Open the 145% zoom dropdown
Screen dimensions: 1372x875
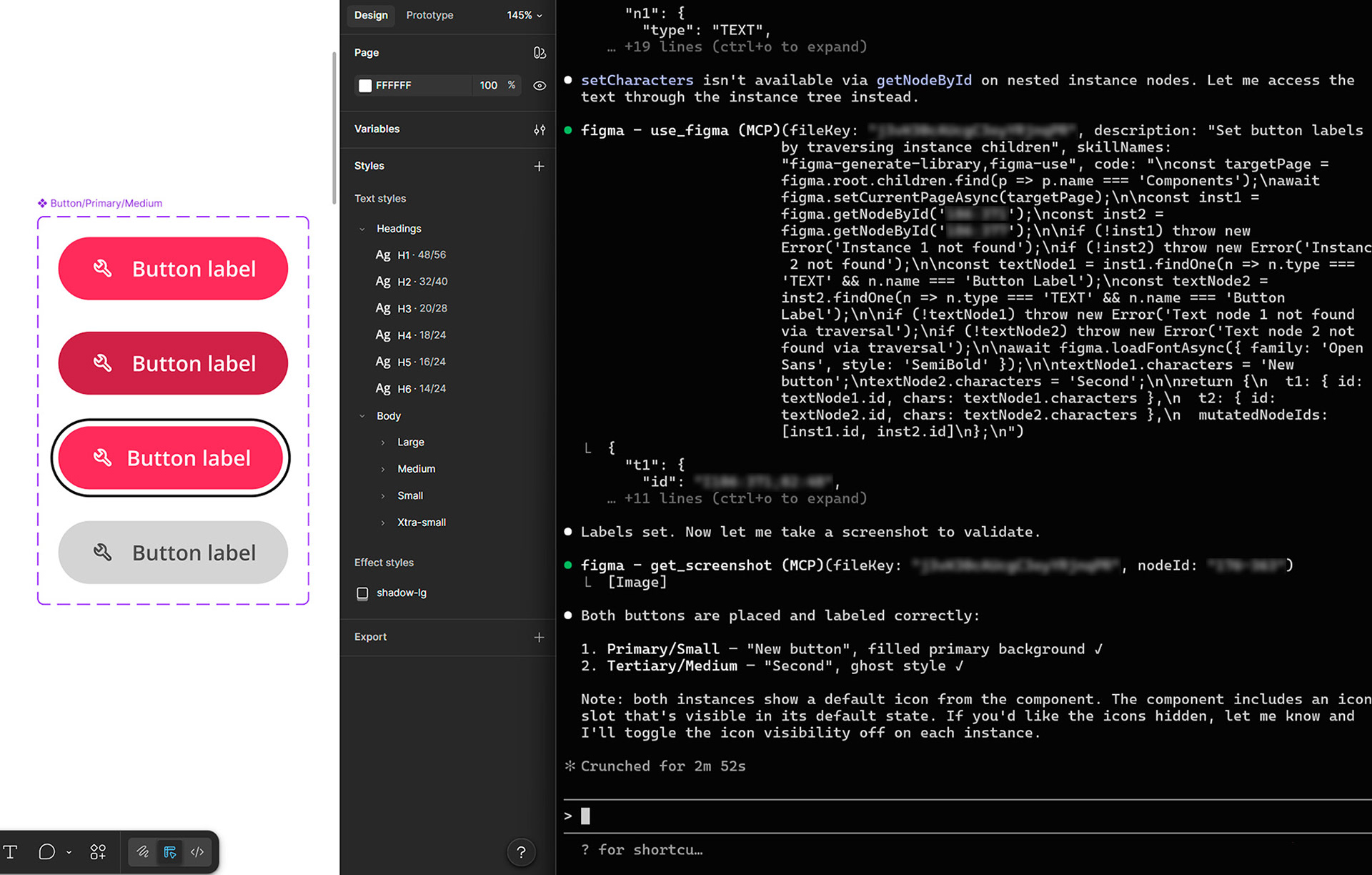pyautogui.click(x=525, y=15)
